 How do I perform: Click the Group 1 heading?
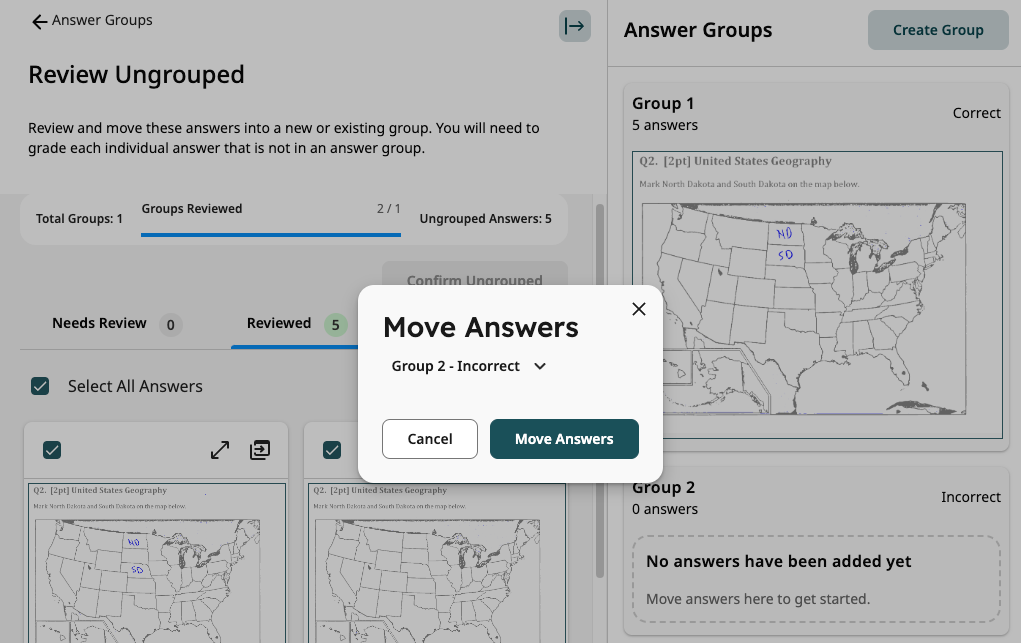coord(663,104)
